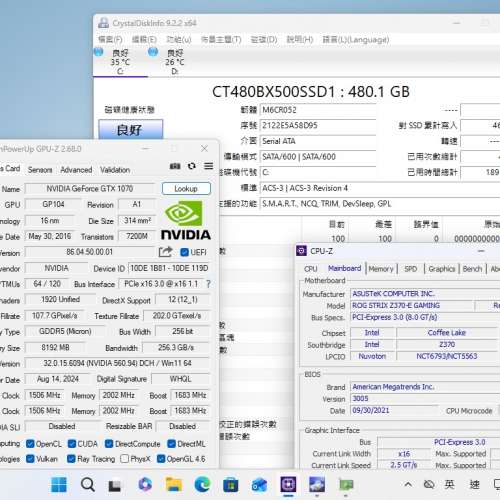Image resolution: width=500 pixels, height=500 pixels.
Task: Click CT480BX500SSD1 drive title
Action: [311, 92]
